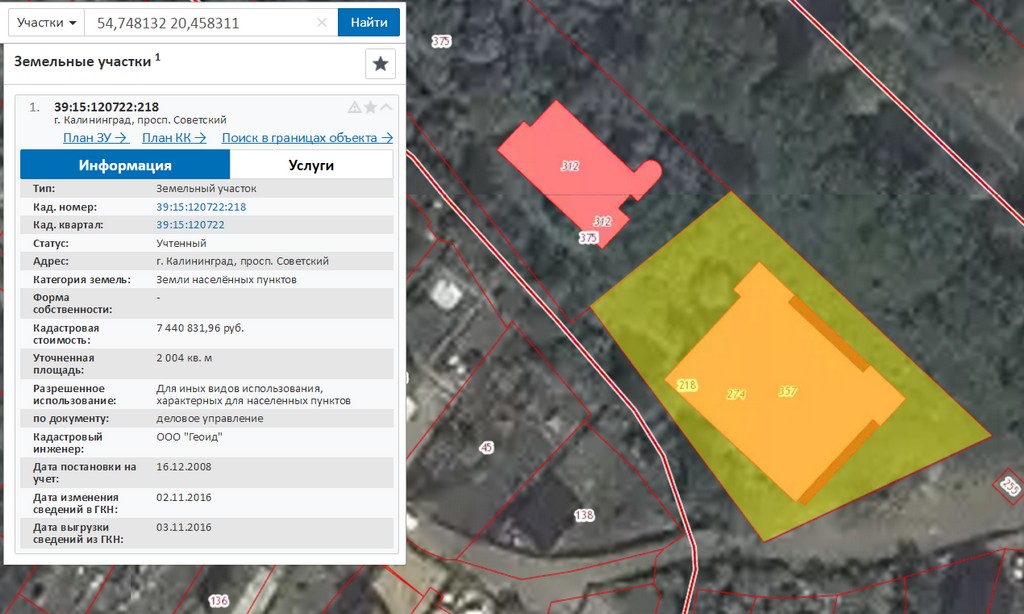This screenshot has height=614, width=1024.
Task: Switch to the Услуги tab
Action: (x=311, y=165)
